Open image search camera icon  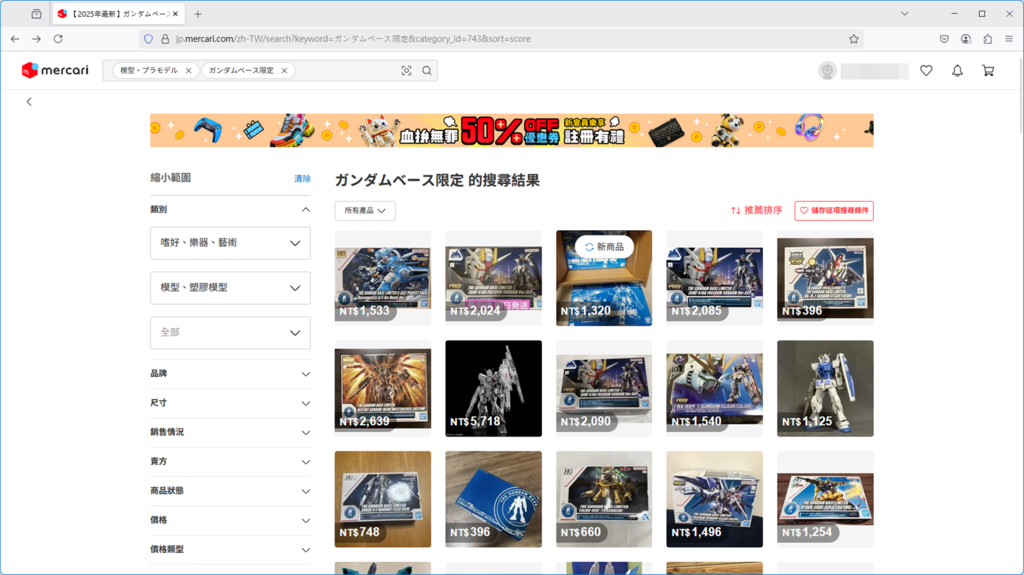point(406,71)
